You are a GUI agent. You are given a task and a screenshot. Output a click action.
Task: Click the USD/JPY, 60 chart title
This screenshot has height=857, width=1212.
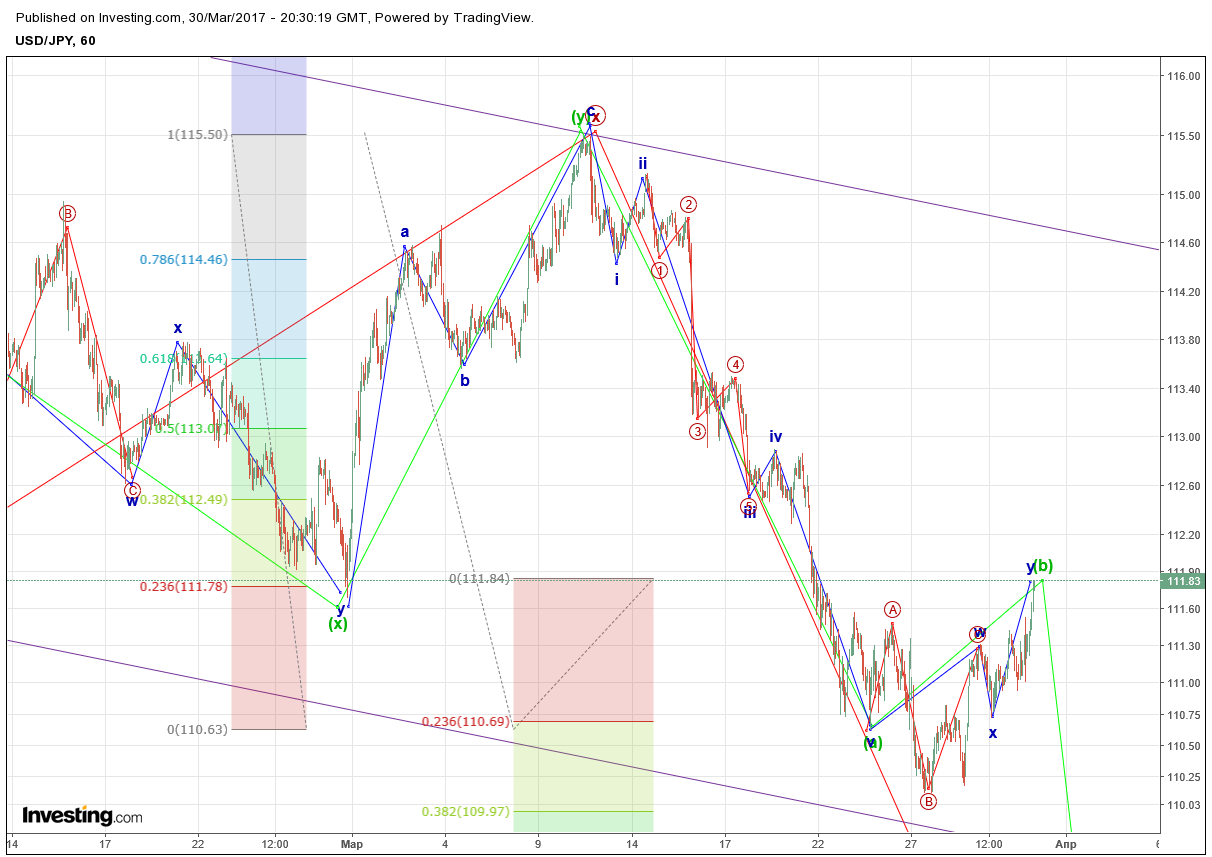55,40
